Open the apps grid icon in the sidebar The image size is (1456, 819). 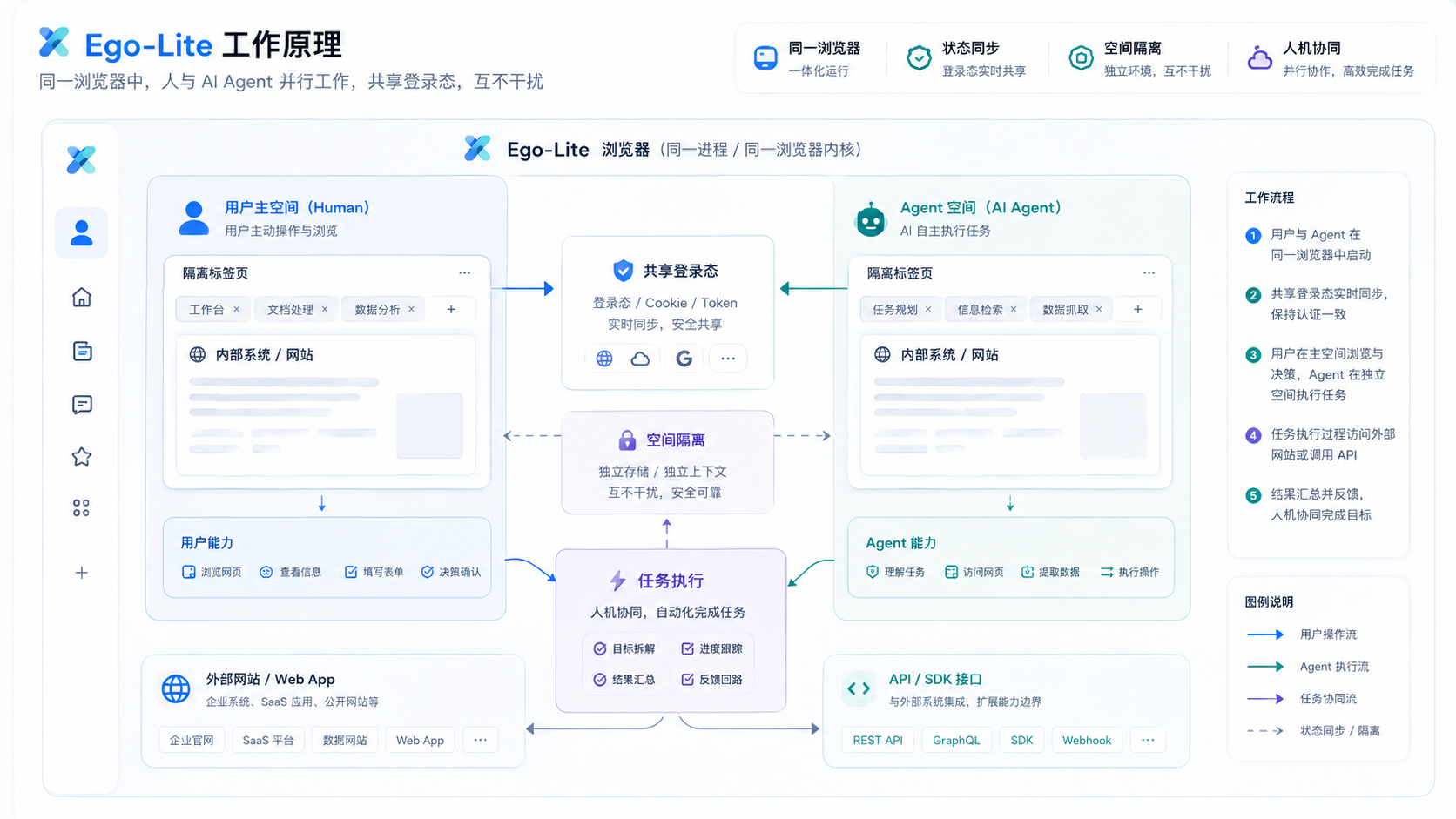(81, 508)
